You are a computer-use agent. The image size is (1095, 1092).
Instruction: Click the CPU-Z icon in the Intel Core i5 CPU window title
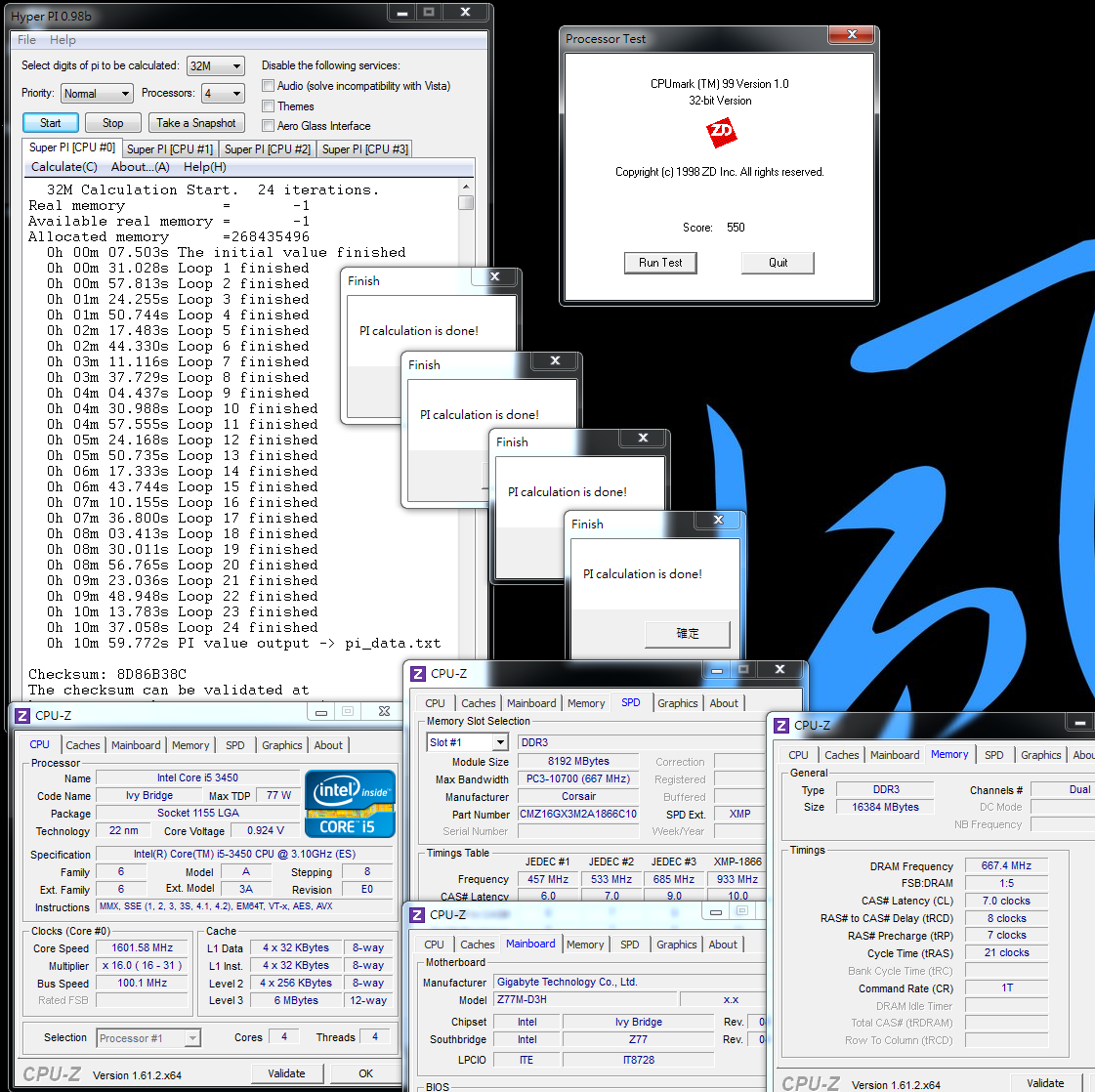(22, 716)
